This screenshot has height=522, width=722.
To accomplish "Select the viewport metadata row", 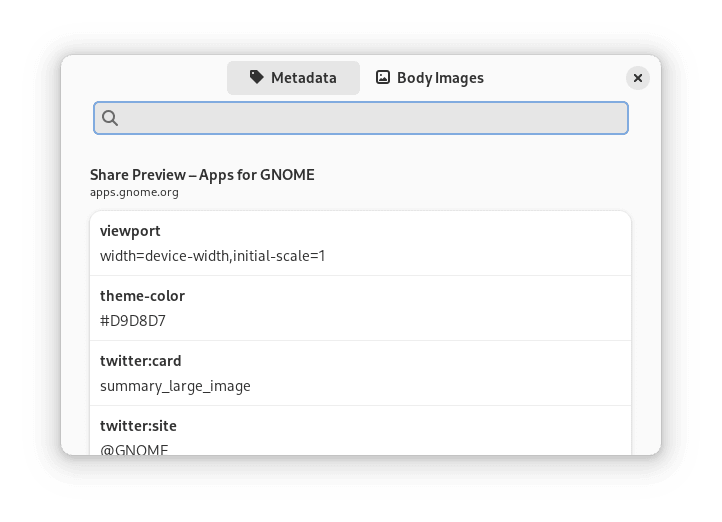I will tap(361, 244).
